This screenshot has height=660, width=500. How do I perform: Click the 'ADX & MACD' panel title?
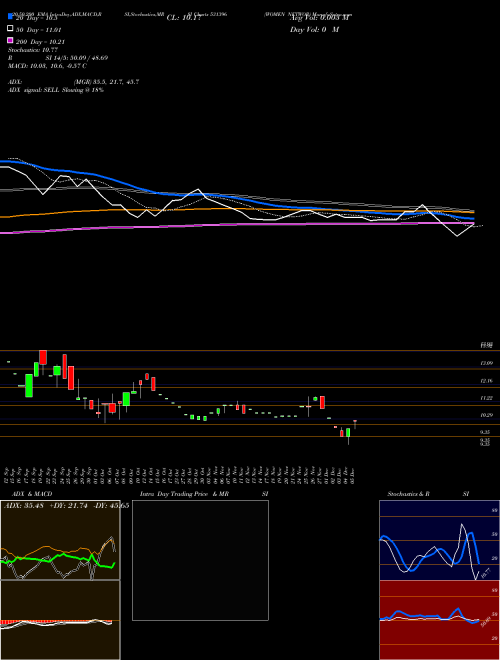(x=32, y=494)
